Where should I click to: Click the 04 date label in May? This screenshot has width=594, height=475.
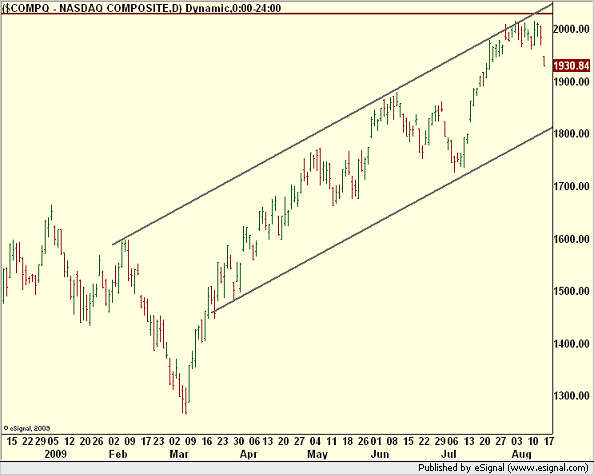315,442
